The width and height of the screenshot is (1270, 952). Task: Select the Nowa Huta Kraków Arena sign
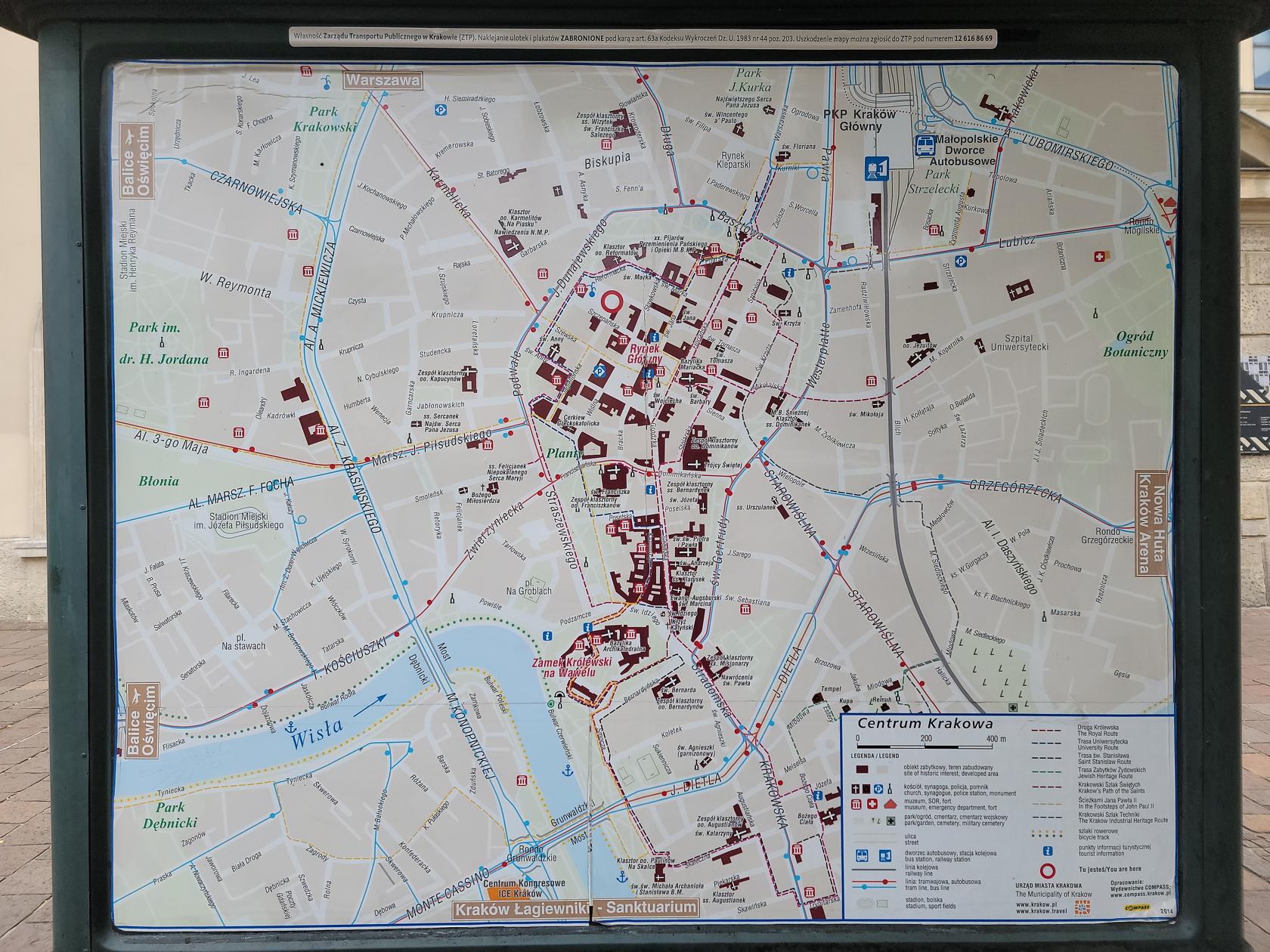[1153, 522]
